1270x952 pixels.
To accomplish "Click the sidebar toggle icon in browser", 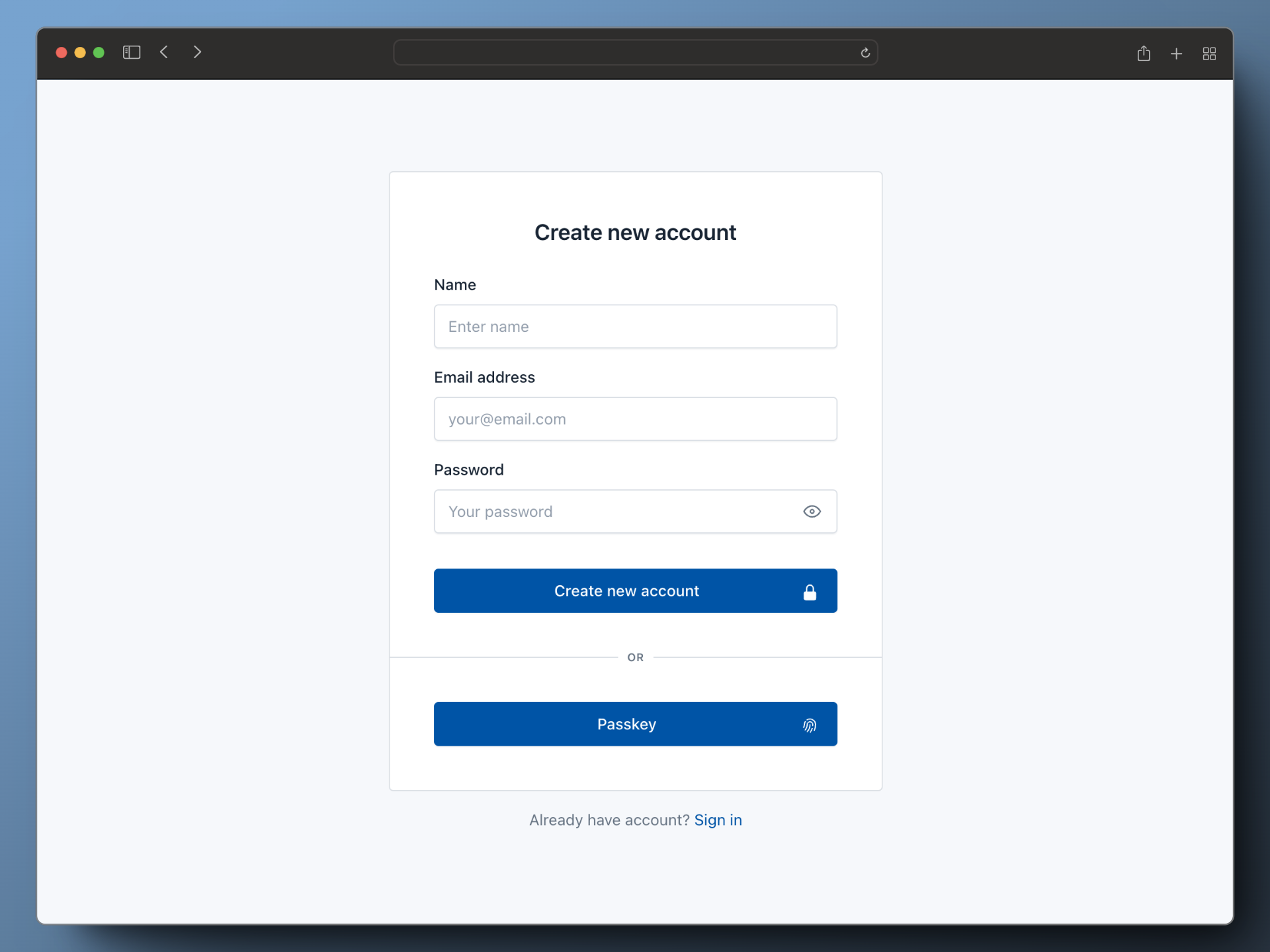I will tap(131, 52).
